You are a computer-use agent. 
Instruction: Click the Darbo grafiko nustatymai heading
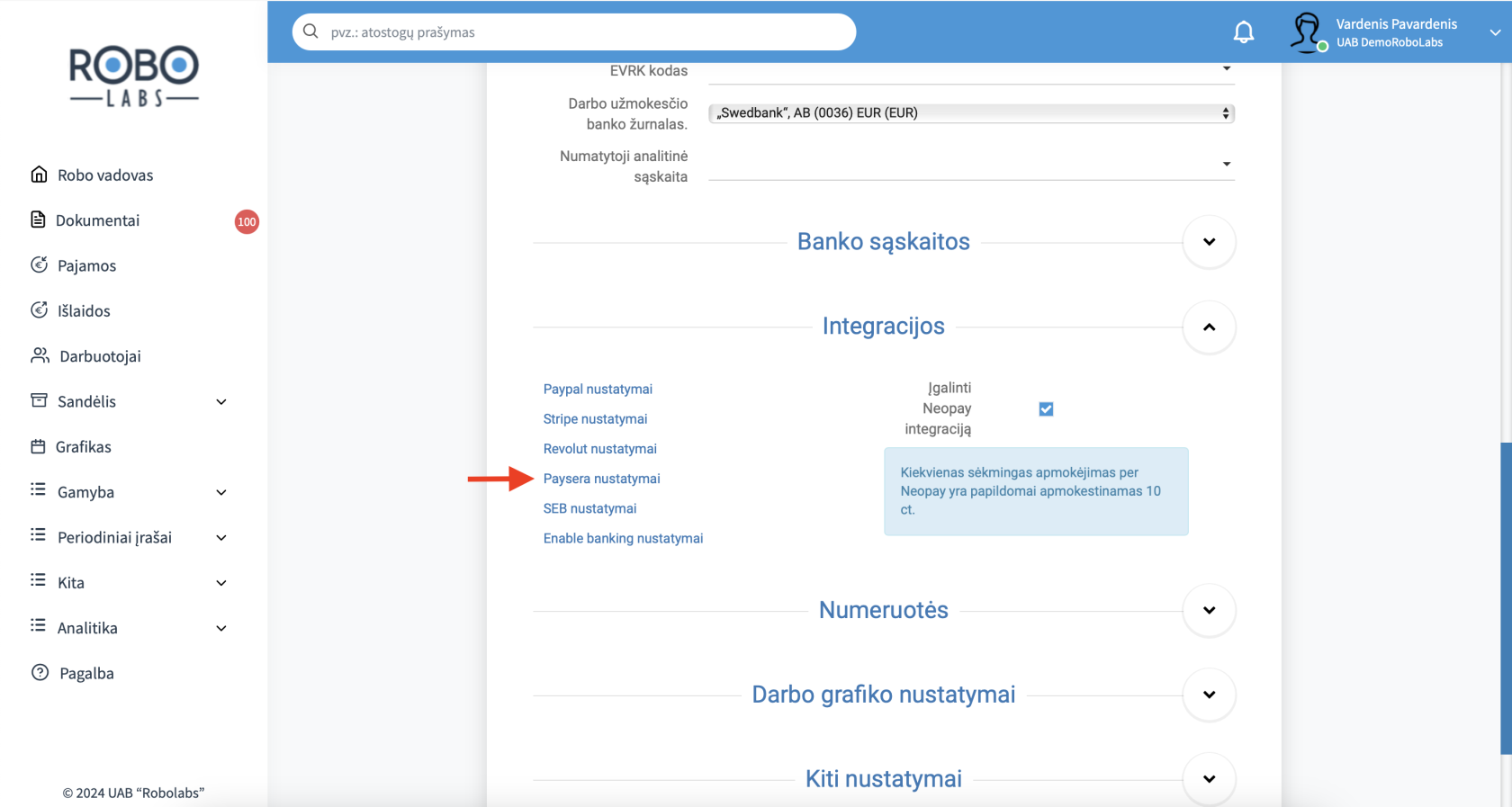[x=883, y=695]
